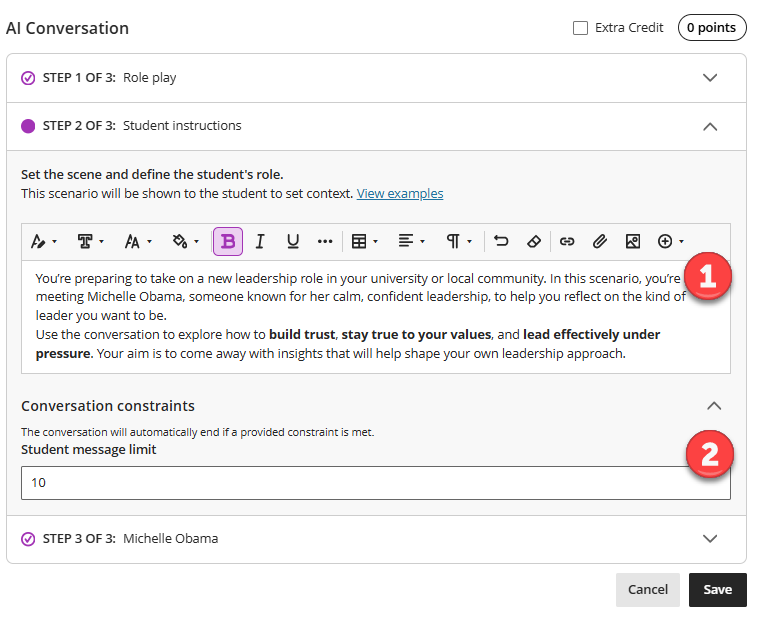Enable the Extra Credit checkbox

pyautogui.click(x=580, y=28)
